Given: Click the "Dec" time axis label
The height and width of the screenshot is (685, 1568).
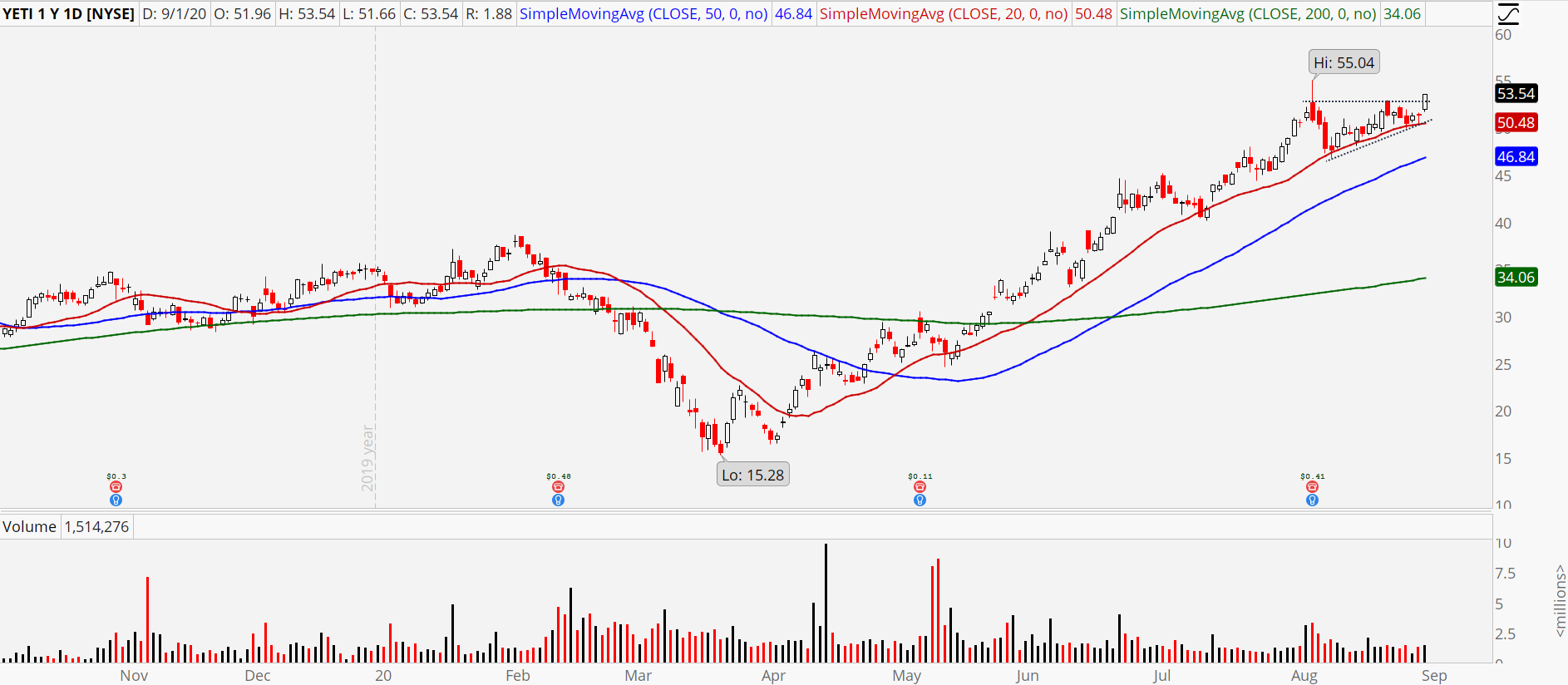Looking at the screenshot, I should tap(258, 675).
